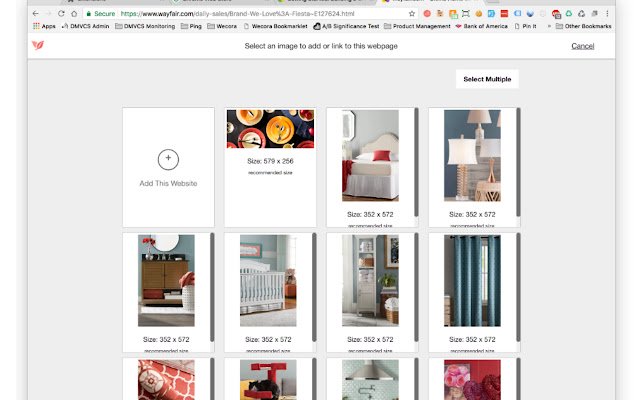640x400 pixels.
Task: Select the tall white linen cabinet image
Action: 370,280
